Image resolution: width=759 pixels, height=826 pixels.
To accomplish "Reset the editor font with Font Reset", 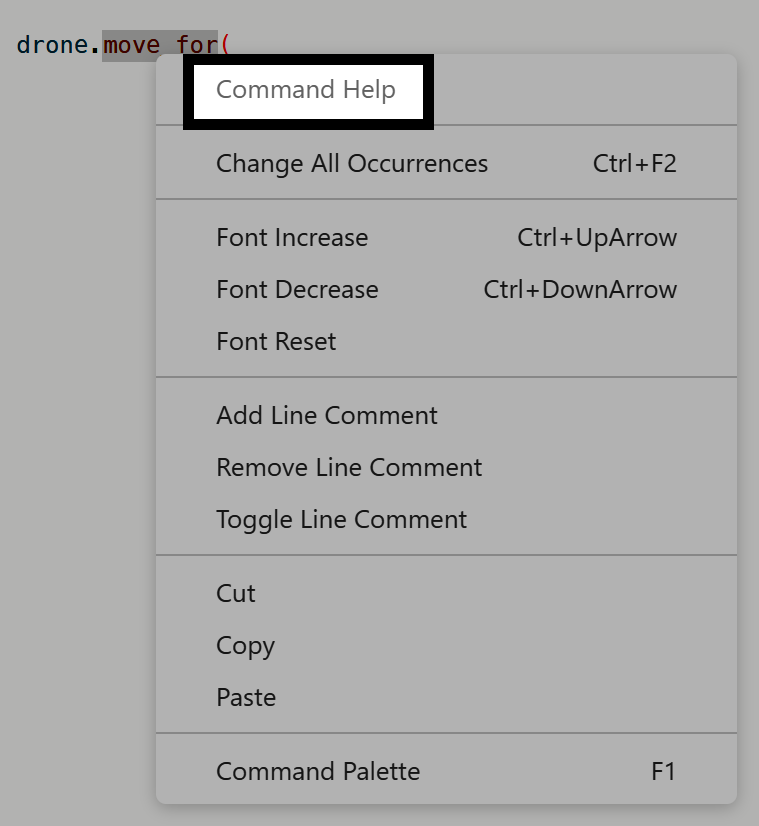I will [x=276, y=341].
